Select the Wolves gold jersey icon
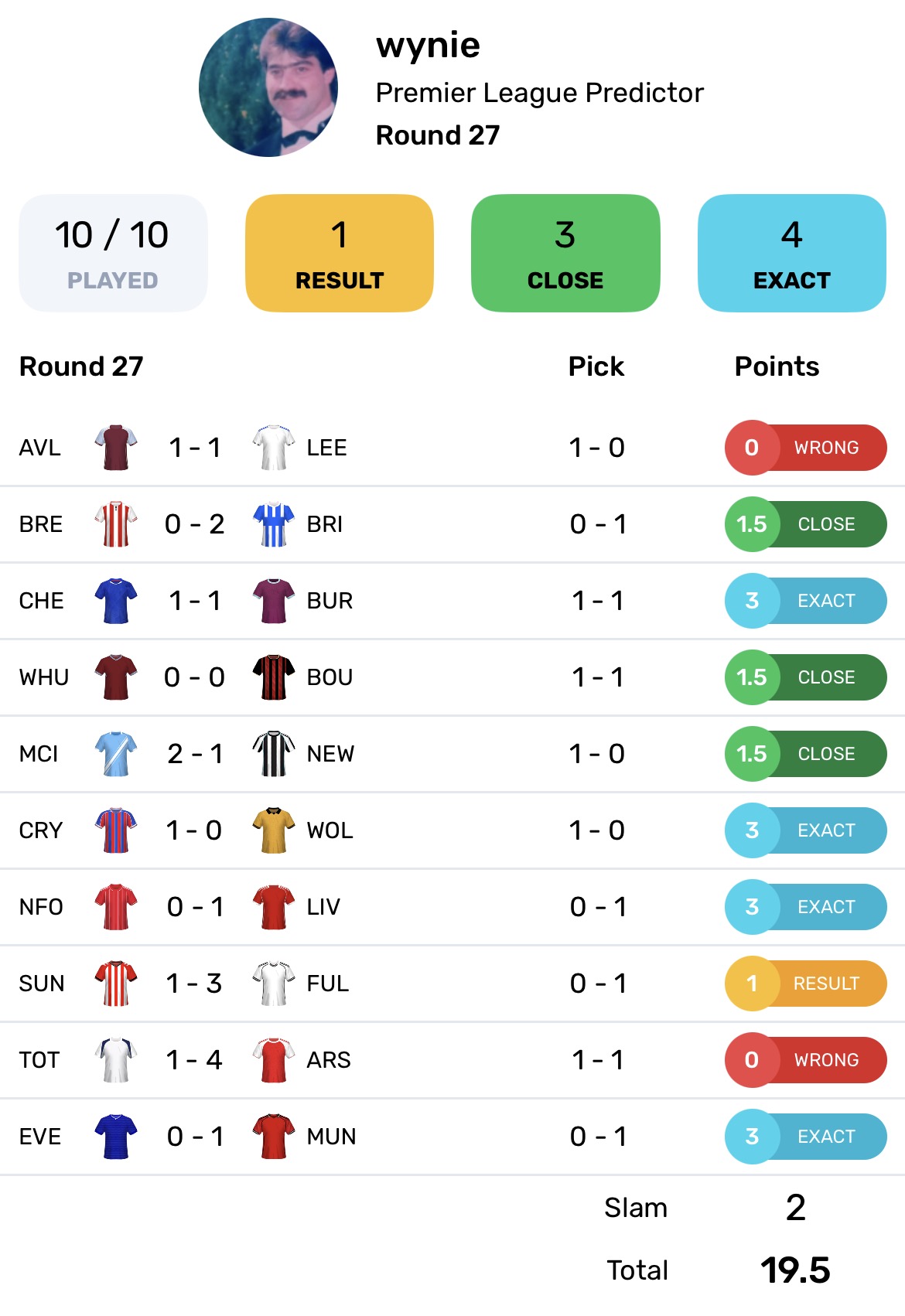 [x=274, y=830]
